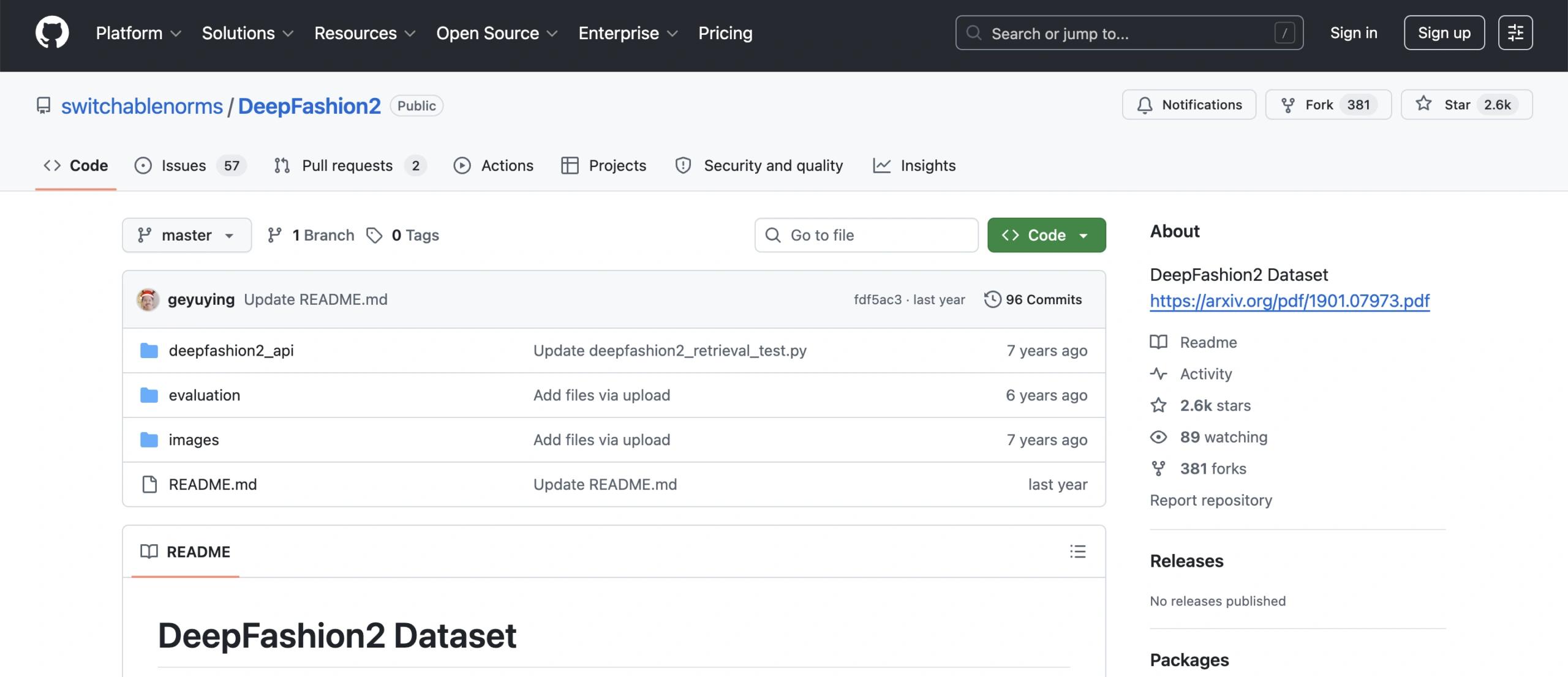Open the Update deepfashion2_retrieval_test.py commit

pos(669,350)
